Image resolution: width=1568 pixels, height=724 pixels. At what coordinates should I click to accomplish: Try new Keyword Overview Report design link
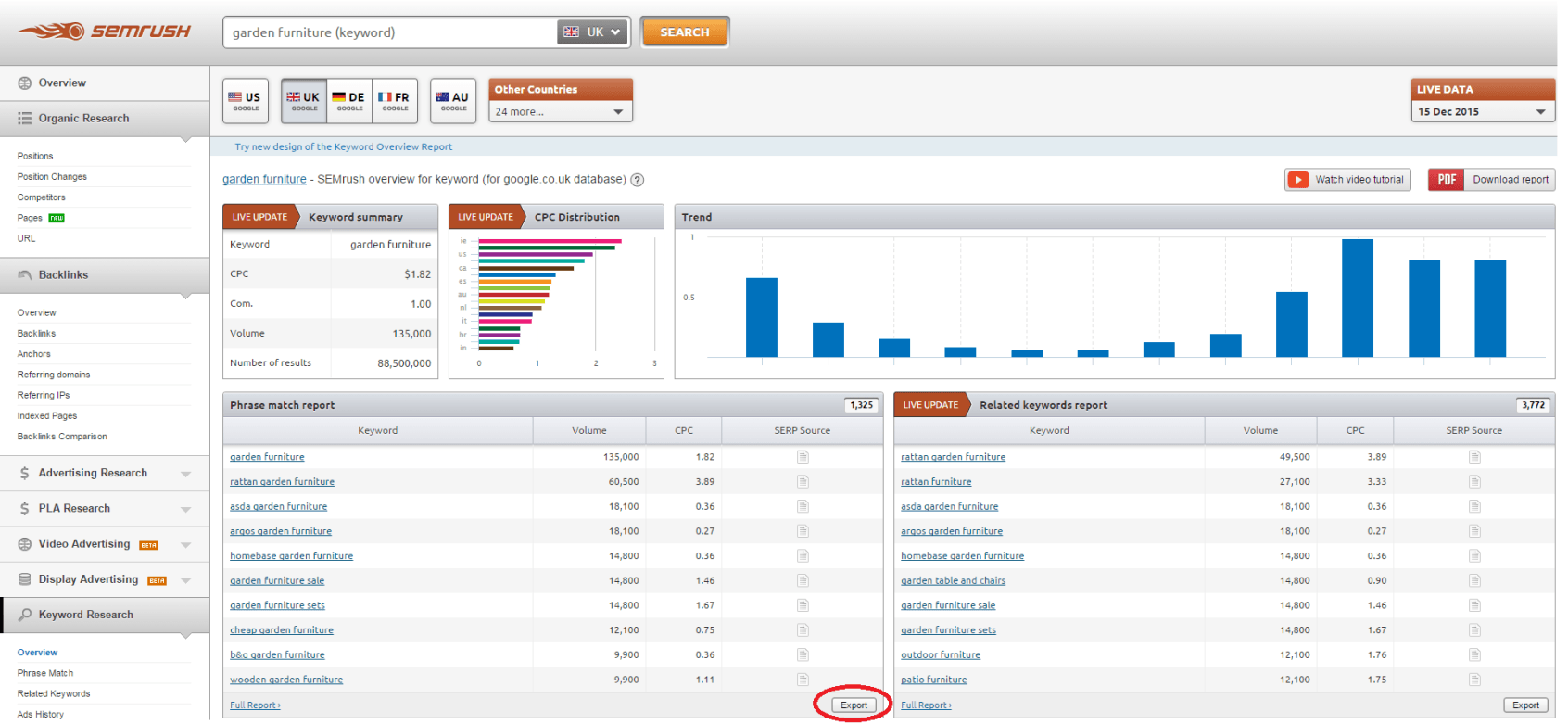coord(344,146)
